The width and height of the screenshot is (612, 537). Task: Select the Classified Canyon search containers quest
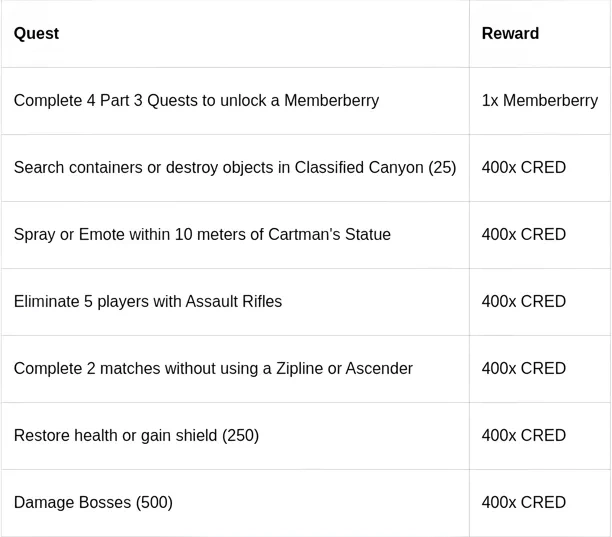pos(234,168)
